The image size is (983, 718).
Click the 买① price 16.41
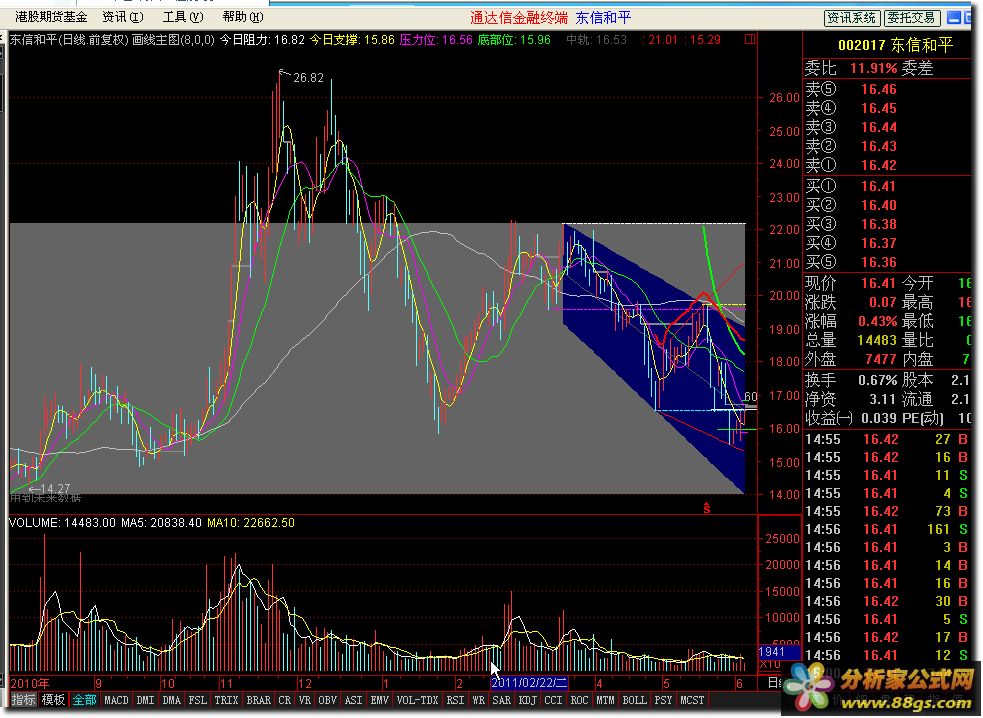point(878,186)
